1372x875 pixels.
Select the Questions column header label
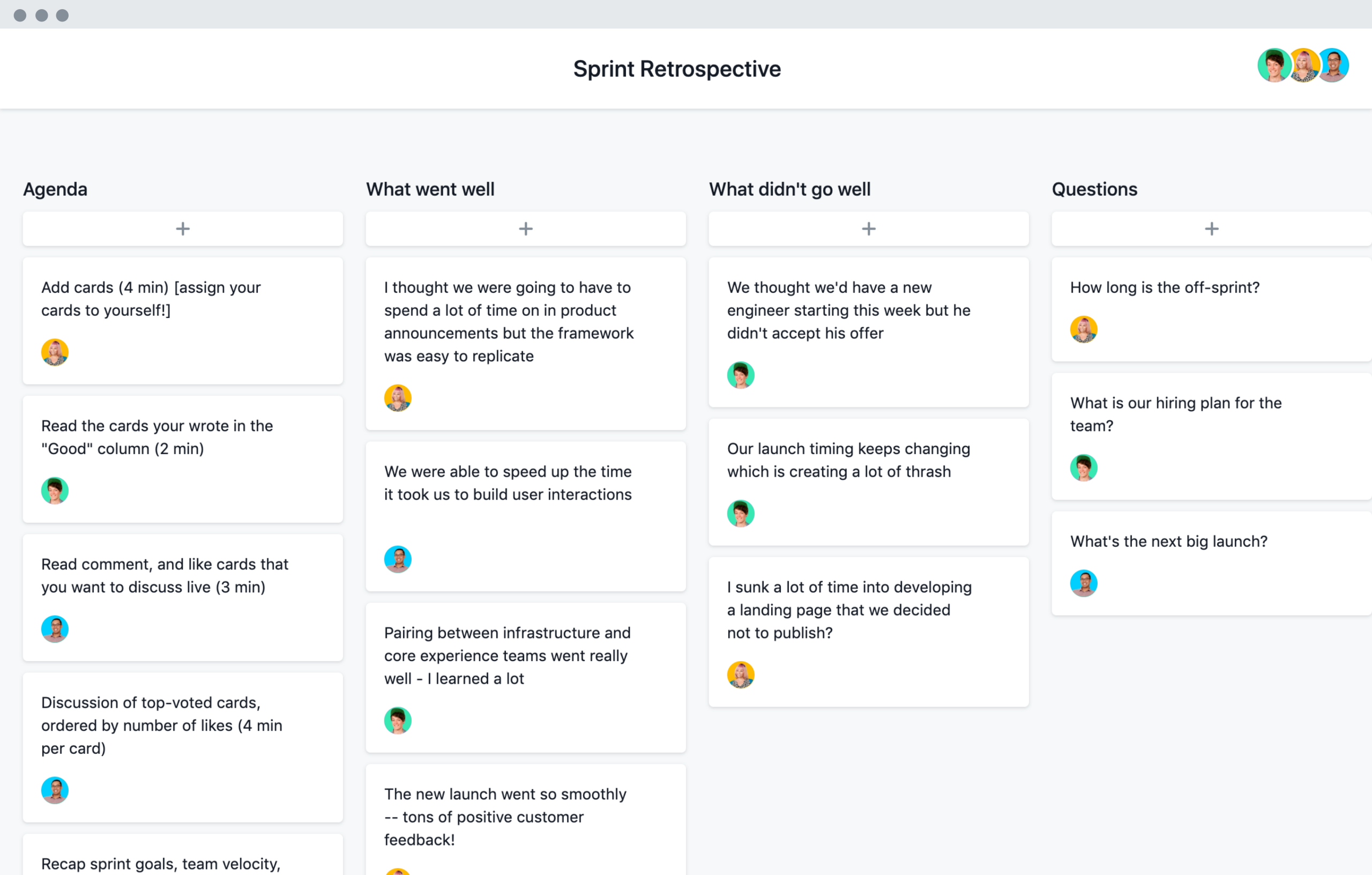[1093, 189]
